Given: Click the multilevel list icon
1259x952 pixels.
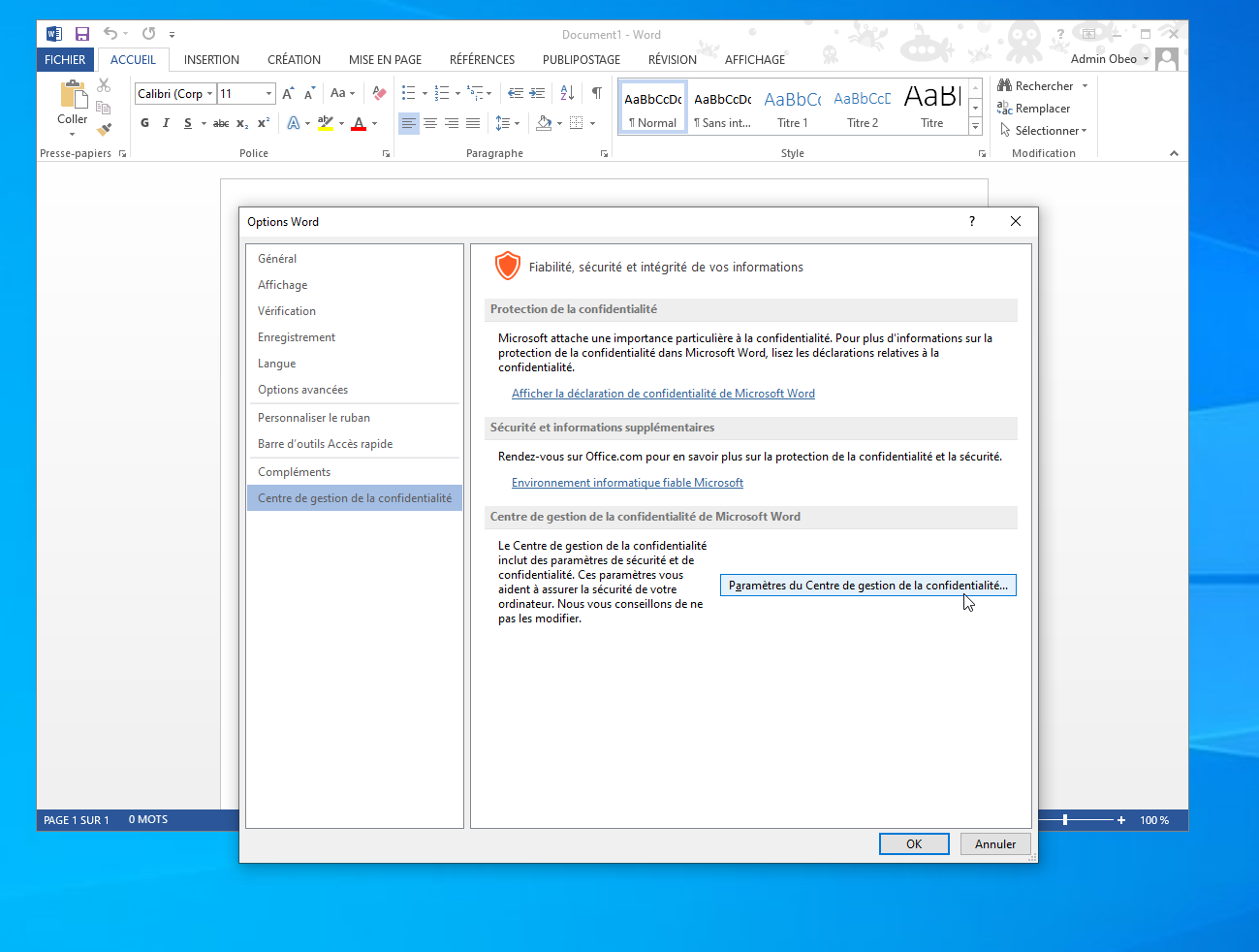Looking at the screenshot, I should 475,93.
